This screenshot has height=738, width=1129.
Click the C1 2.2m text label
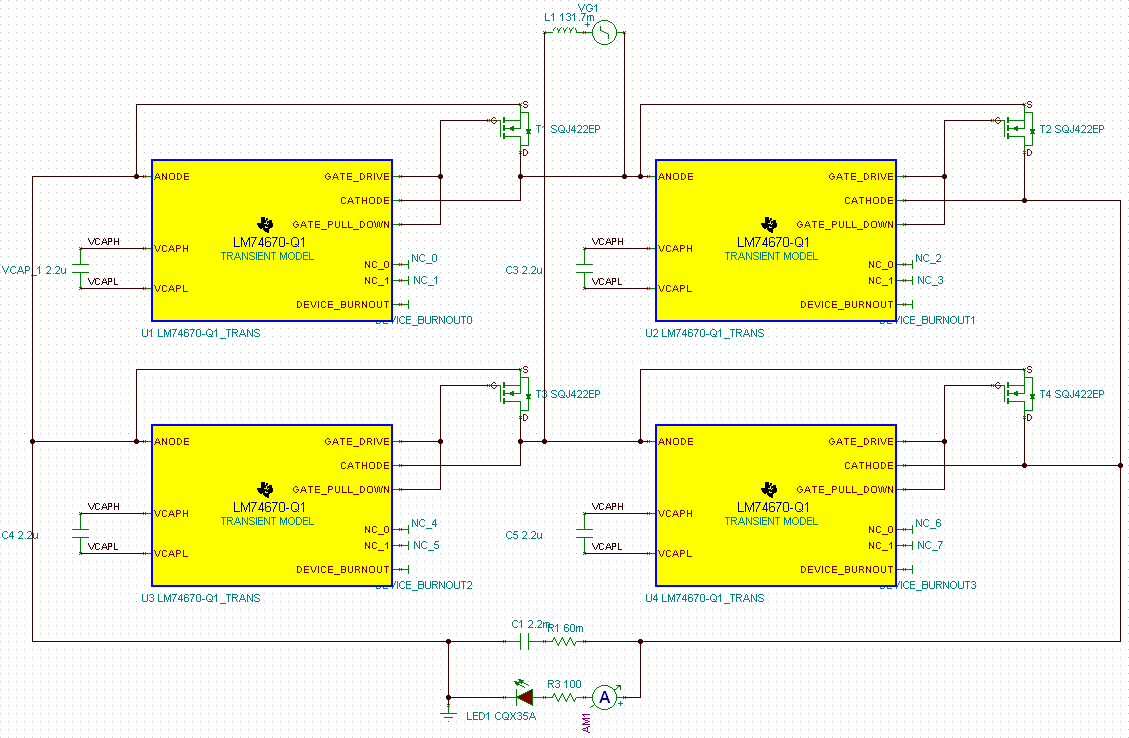(x=531, y=625)
